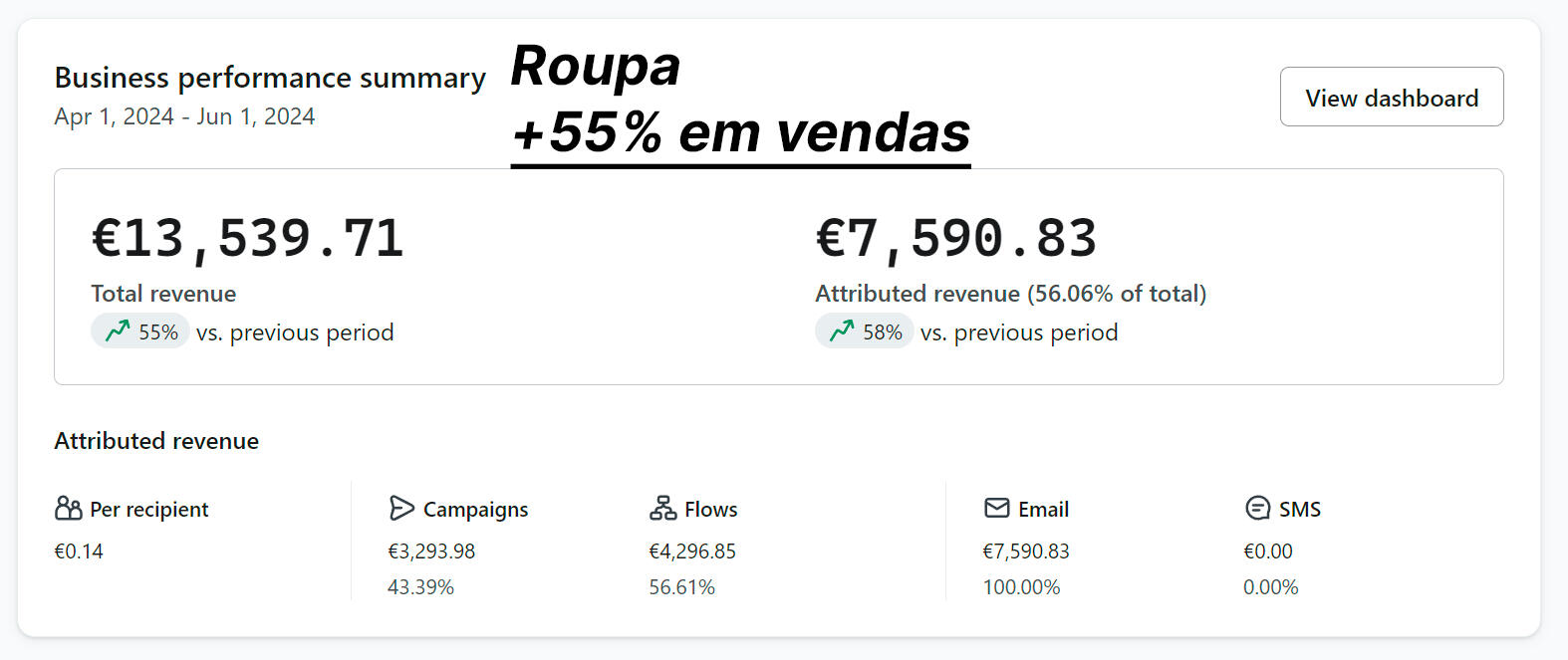Click the Email envelope icon
The width and height of the screenshot is (1568, 660).
[996, 509]
